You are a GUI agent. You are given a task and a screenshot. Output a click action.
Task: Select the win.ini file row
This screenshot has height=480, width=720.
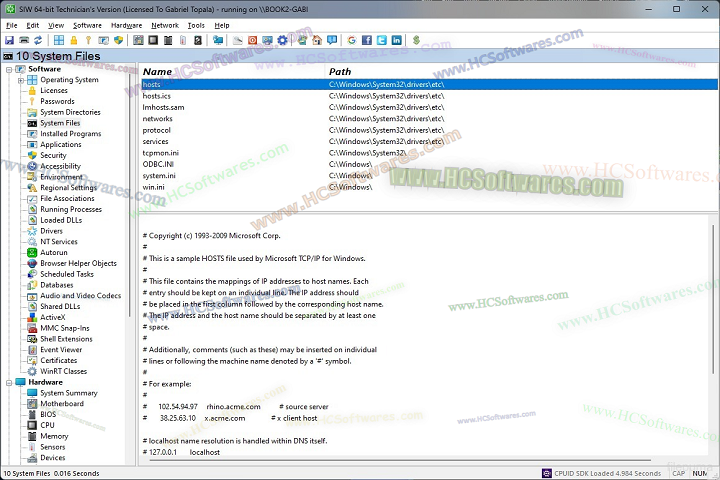click(x=429, y=187)
